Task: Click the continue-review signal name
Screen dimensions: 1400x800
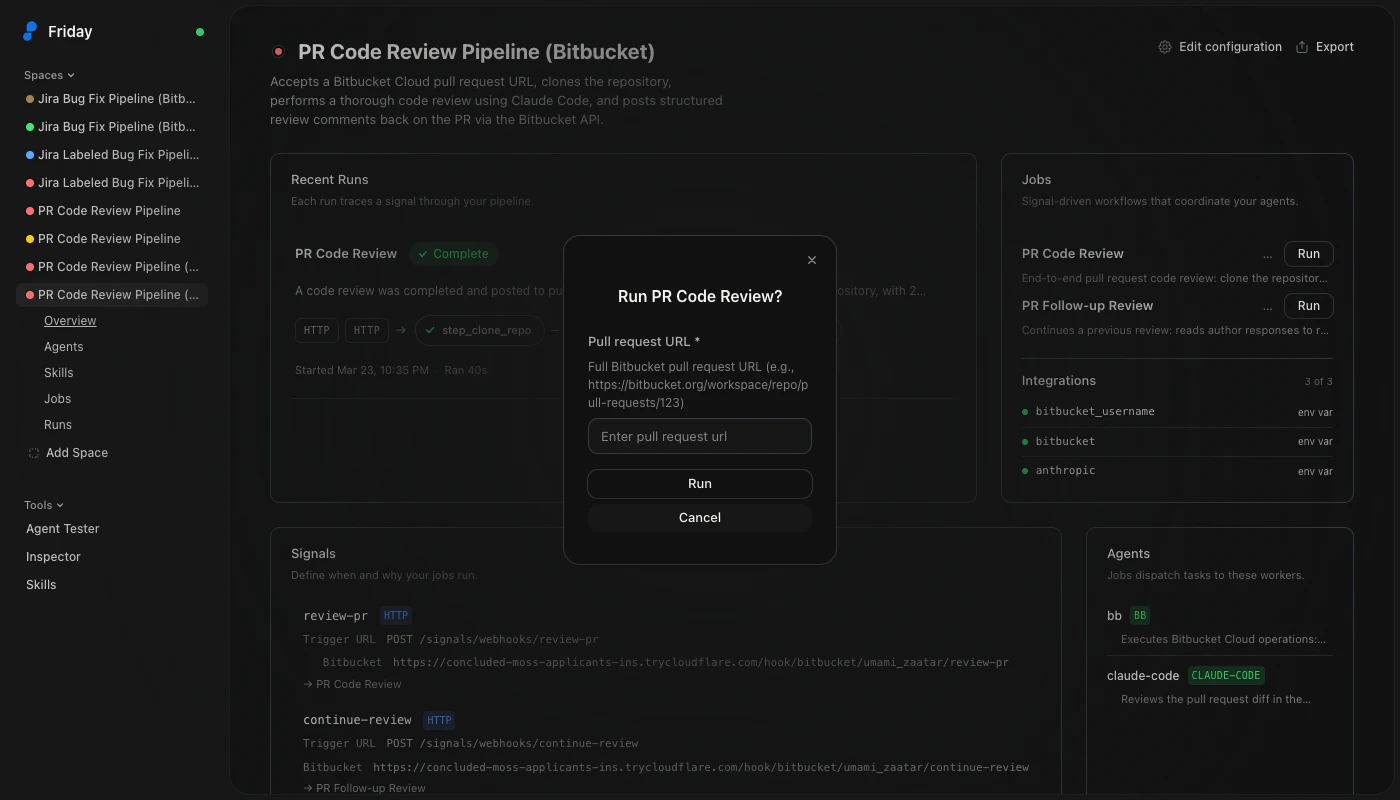Action: 357,720
